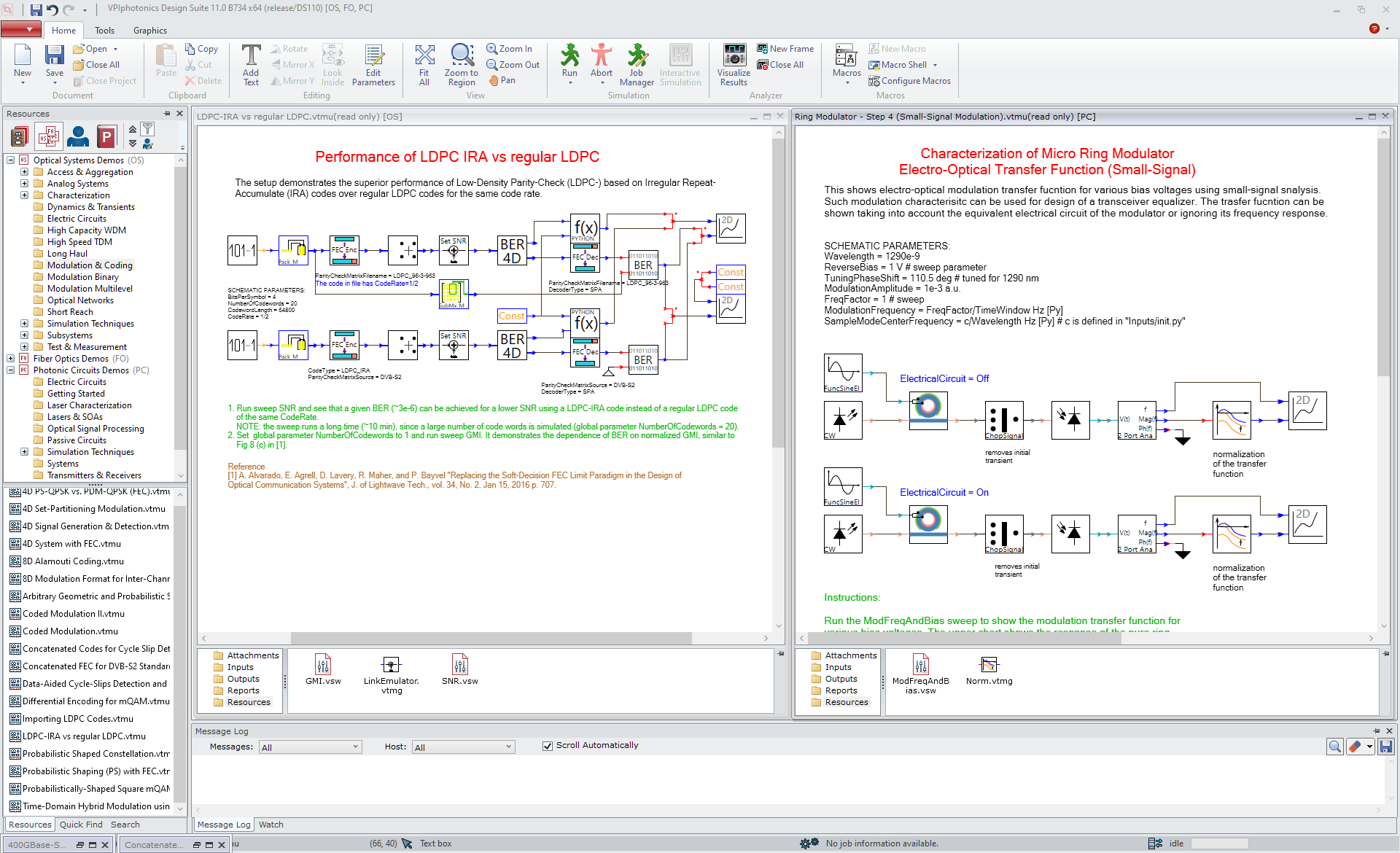Expand the Analog Systems folder
Image resolution: width=1400 pixels, height=853 pixels.
[24, 184]
